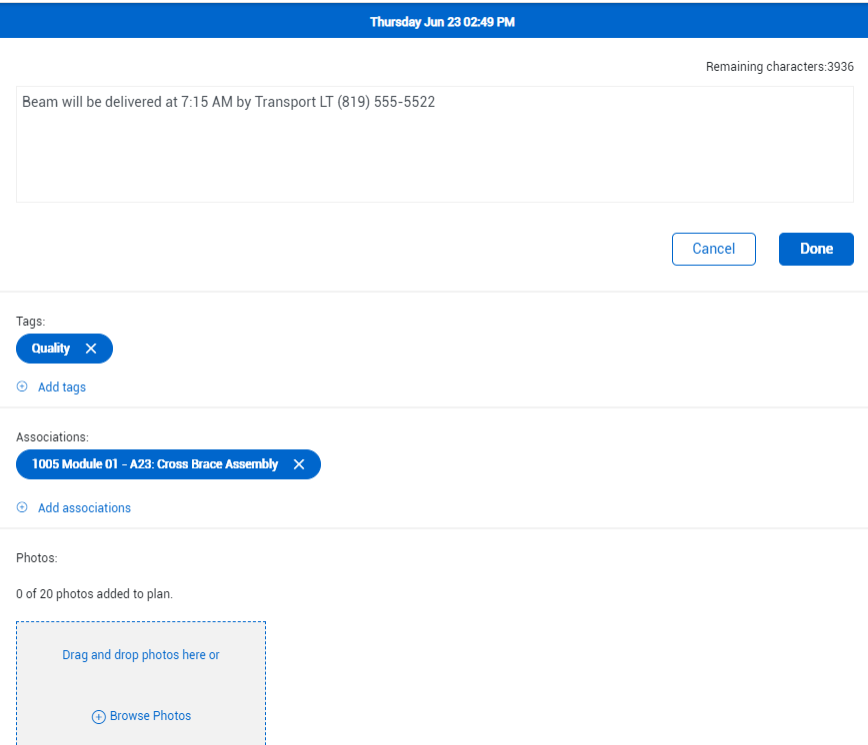Viewport: 868px width, 745px height.
Task: Click the plus icon beside Add associations
Action: pyautogui.click(x=22, y=508)
